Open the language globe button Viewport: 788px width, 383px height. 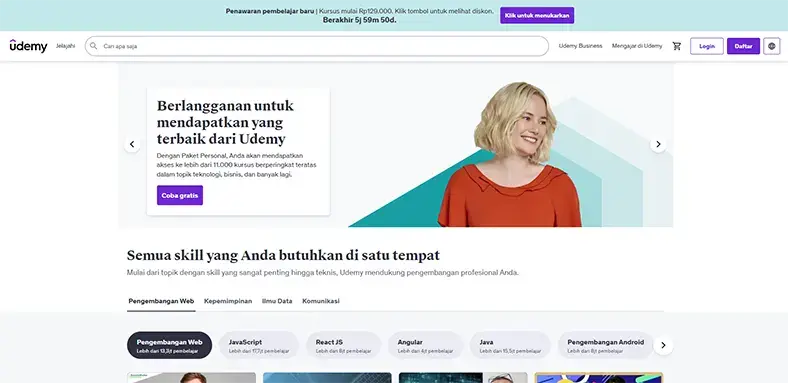coord(771,46)
